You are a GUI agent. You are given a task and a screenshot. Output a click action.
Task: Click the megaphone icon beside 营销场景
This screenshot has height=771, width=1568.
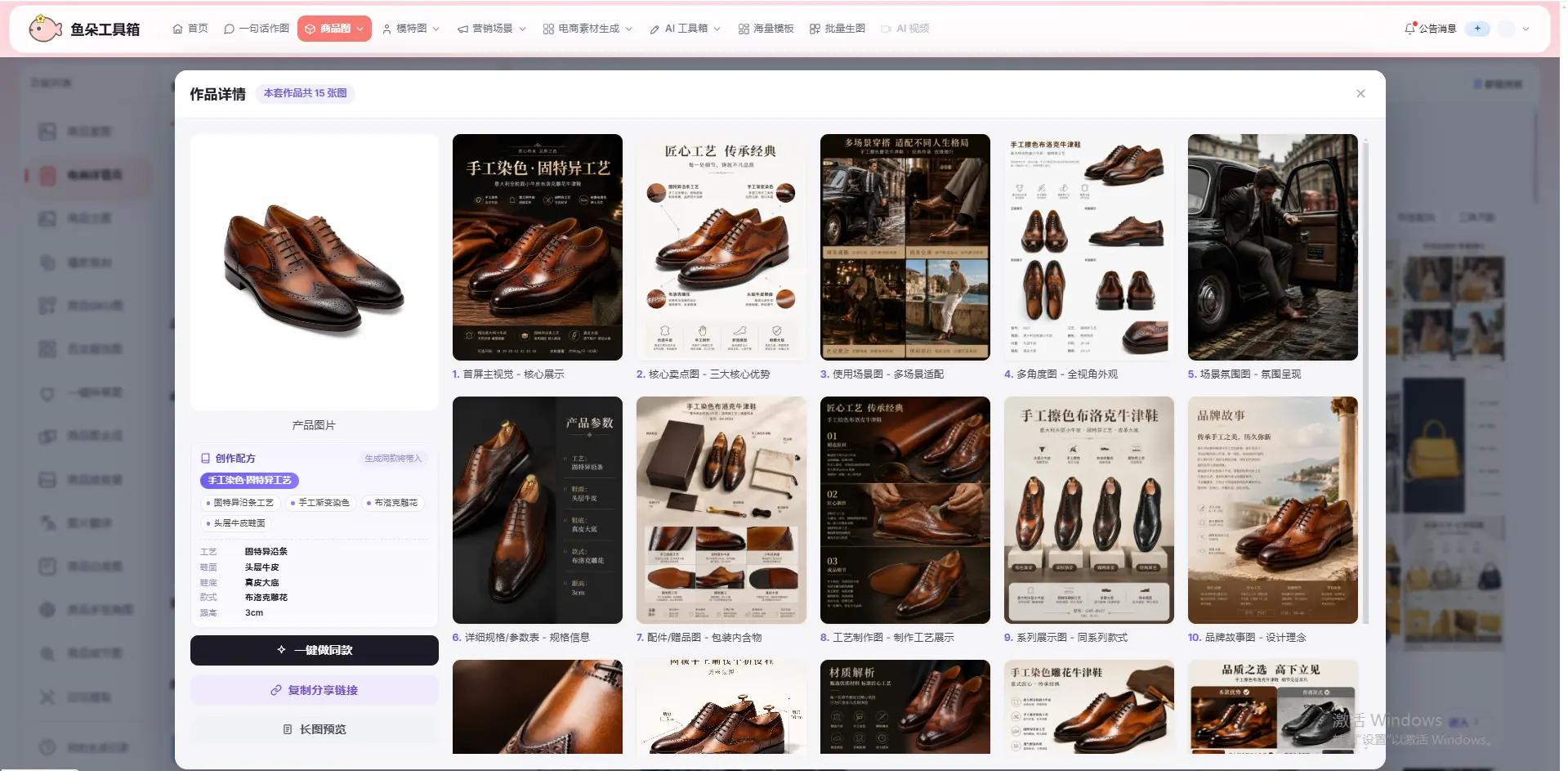[462, 29]
